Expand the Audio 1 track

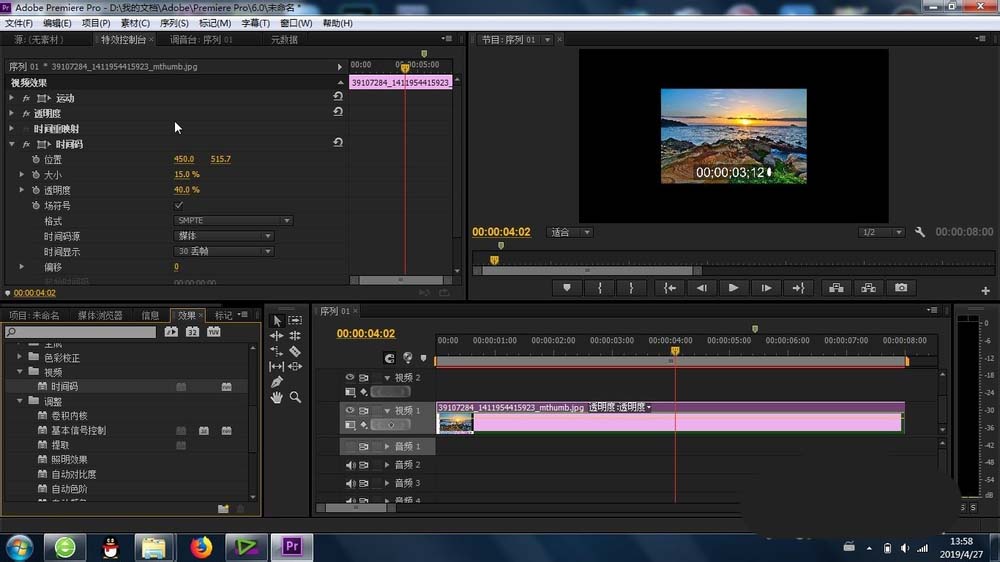pyautogui.click(x=387, y=447)
